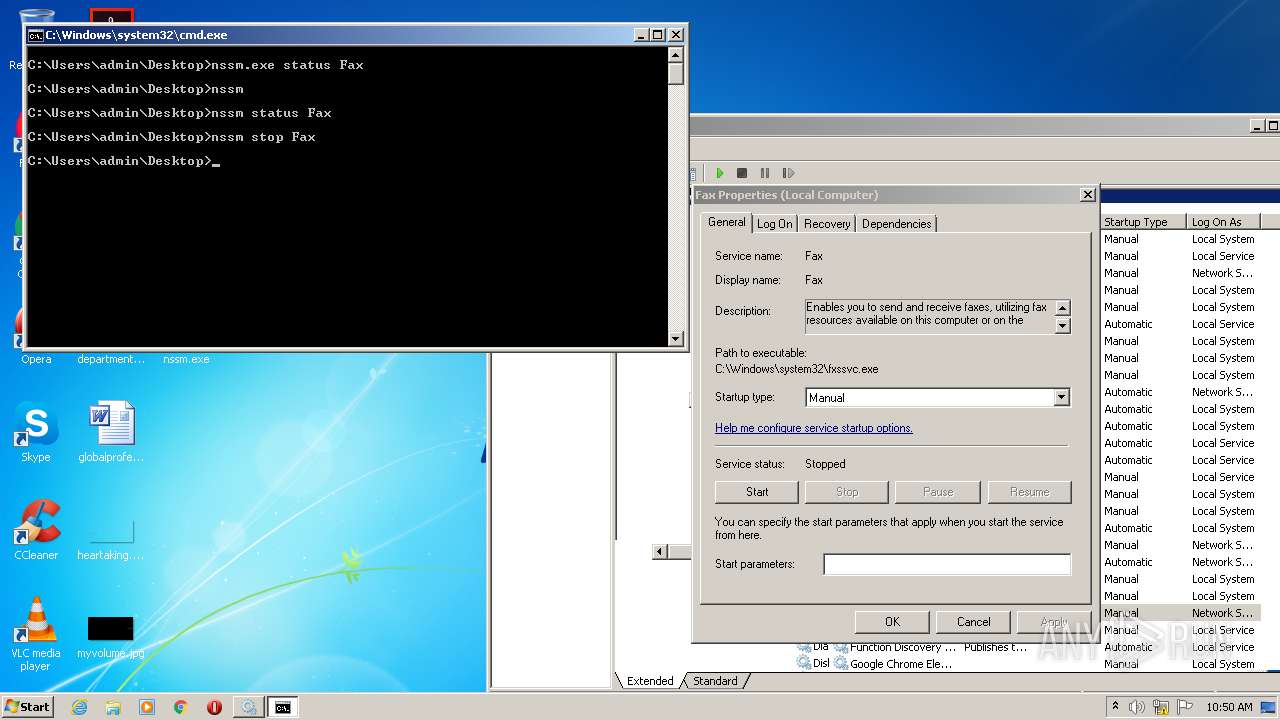Click the green Start Service toolbar icon
The width and height of the screenshot is (1280, 720).
point(719,173)
